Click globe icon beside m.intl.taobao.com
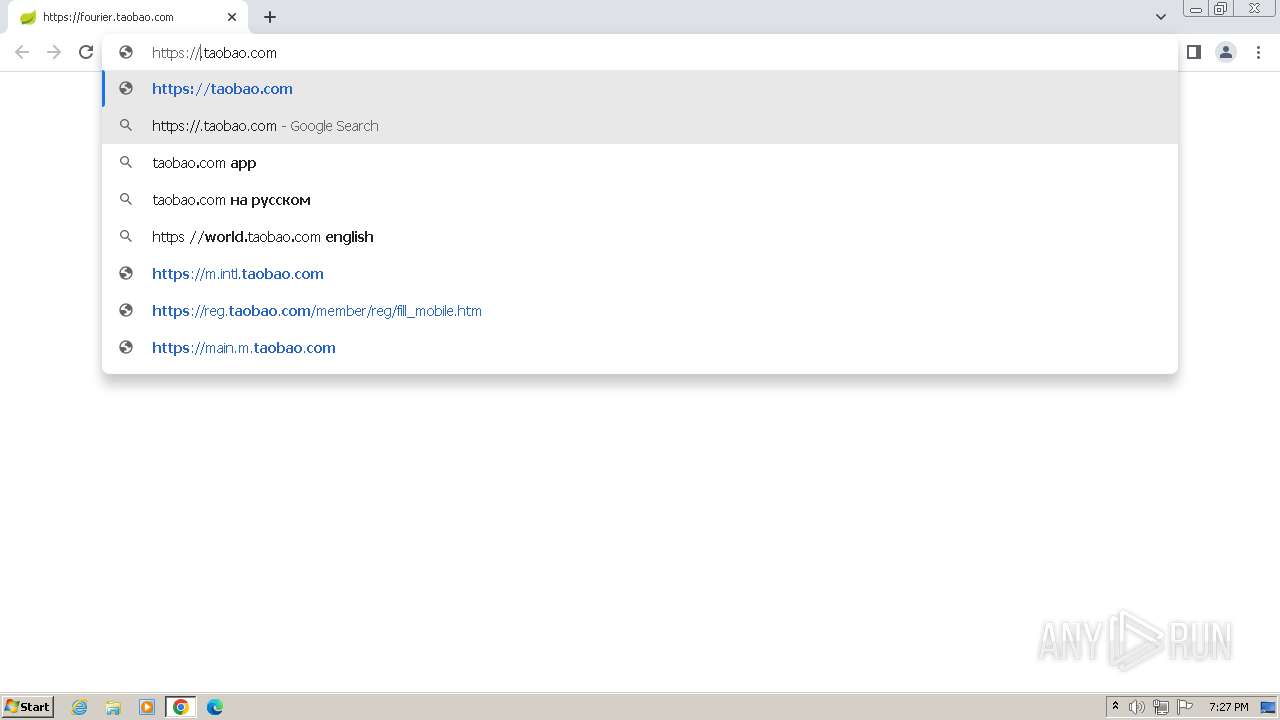This screenshot has height=720, width=1280. tap(126, 273)
